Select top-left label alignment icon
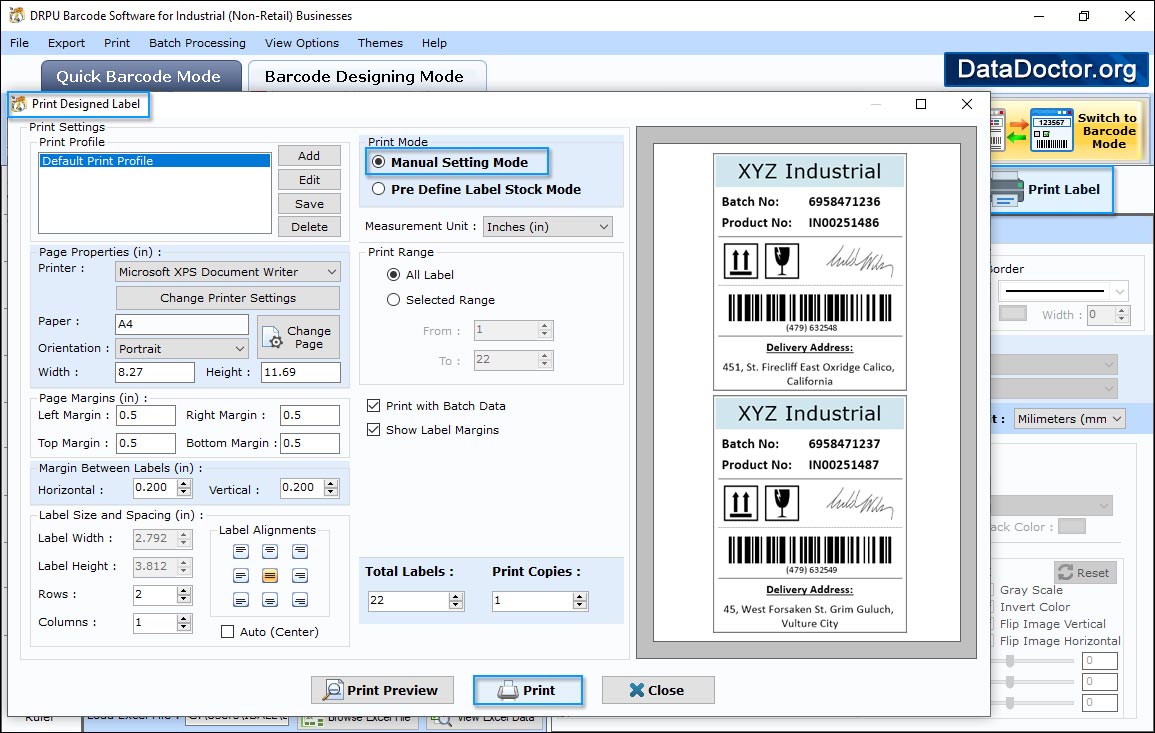 tap(241, 551)
